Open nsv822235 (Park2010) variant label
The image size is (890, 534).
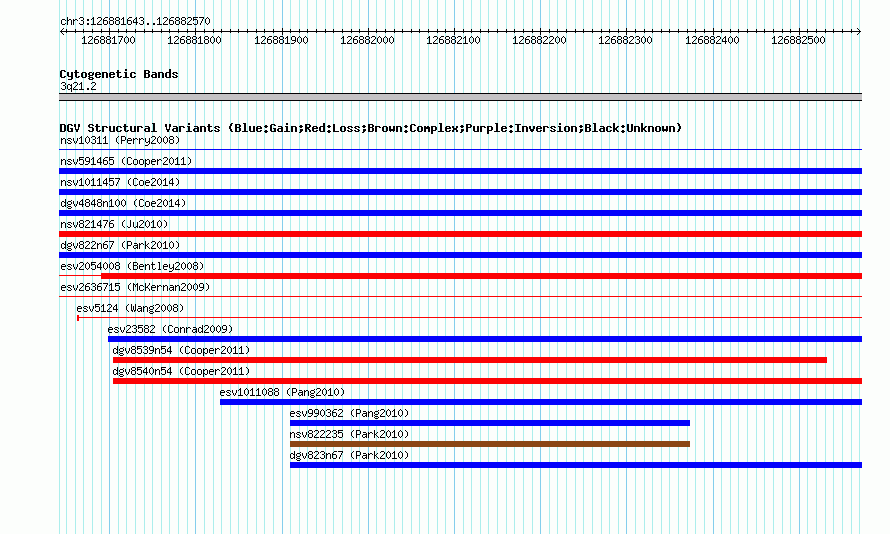tap(349, 434)
